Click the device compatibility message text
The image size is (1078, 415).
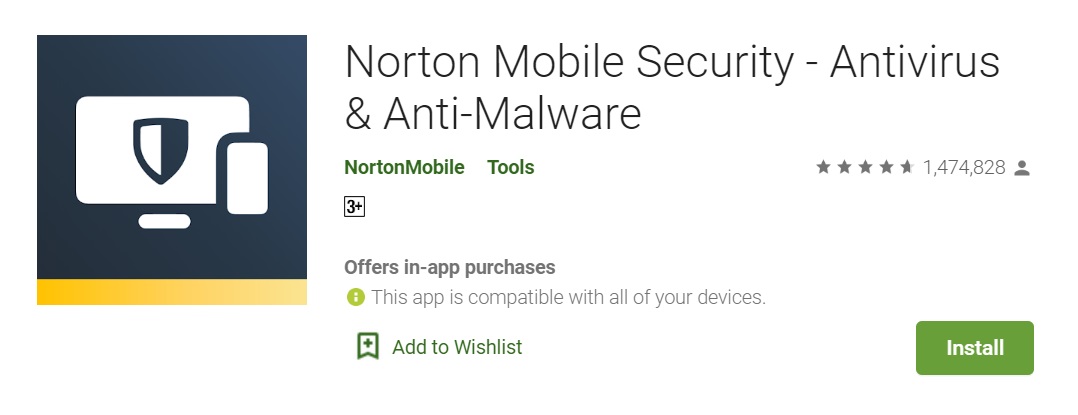tap(568, 297)
